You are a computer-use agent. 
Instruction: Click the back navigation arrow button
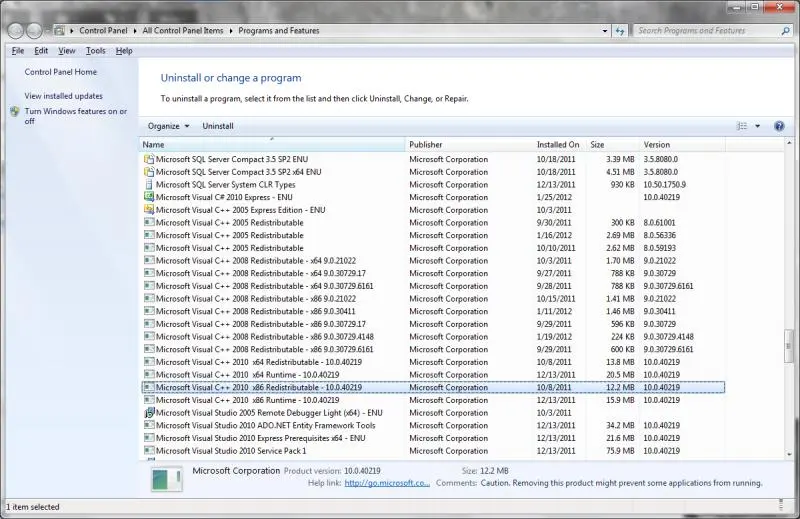(16, 31)
